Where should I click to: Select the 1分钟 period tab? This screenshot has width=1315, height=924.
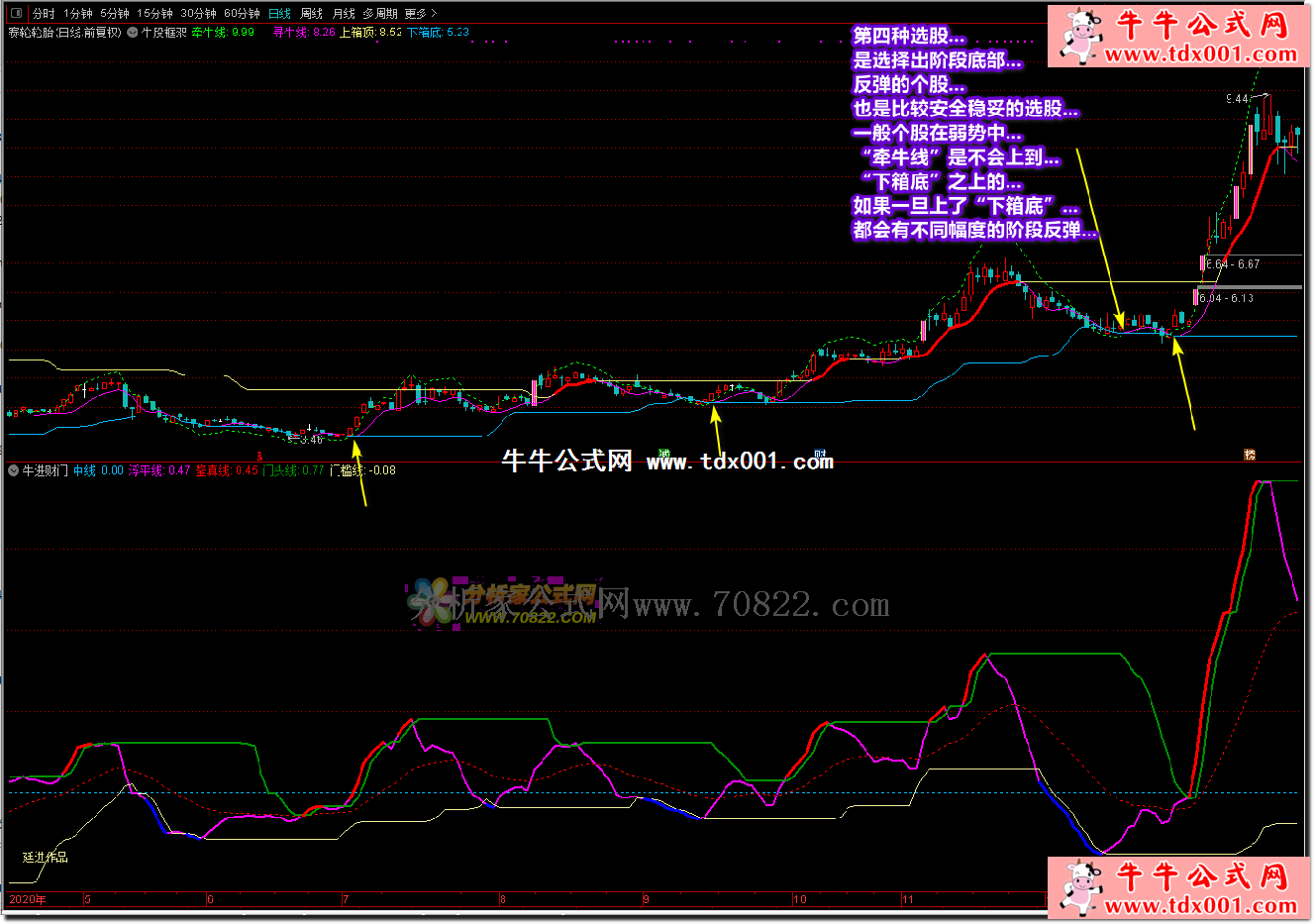pos(78,13)
